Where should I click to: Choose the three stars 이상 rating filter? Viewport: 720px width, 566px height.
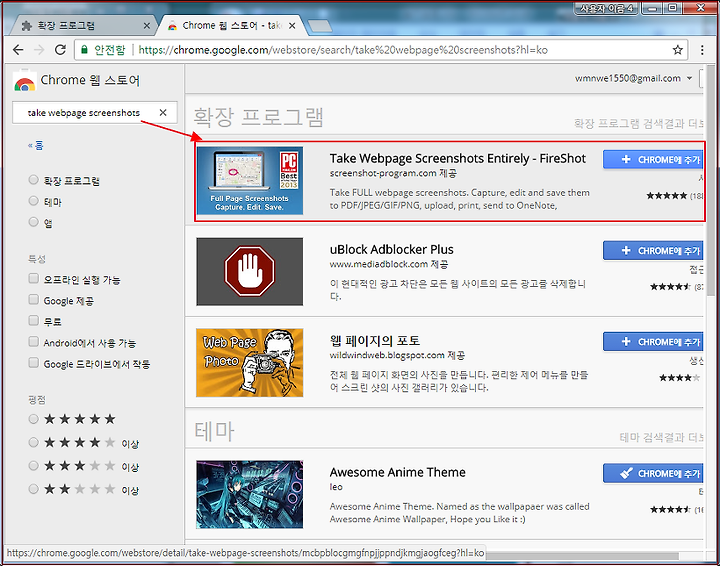[x=33, y=465]
